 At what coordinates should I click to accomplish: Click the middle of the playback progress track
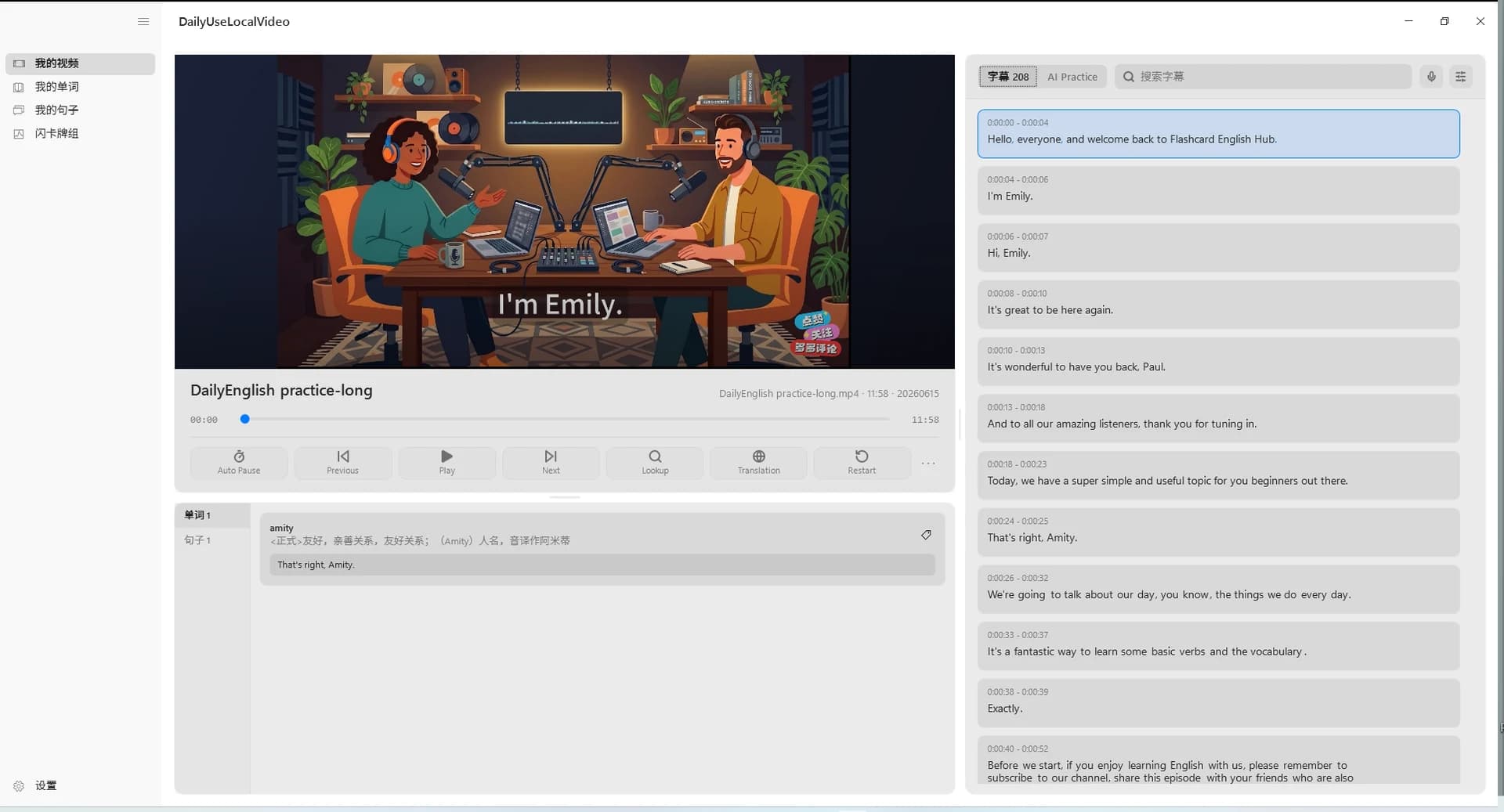pyautogui.click(x=565, y=420)
